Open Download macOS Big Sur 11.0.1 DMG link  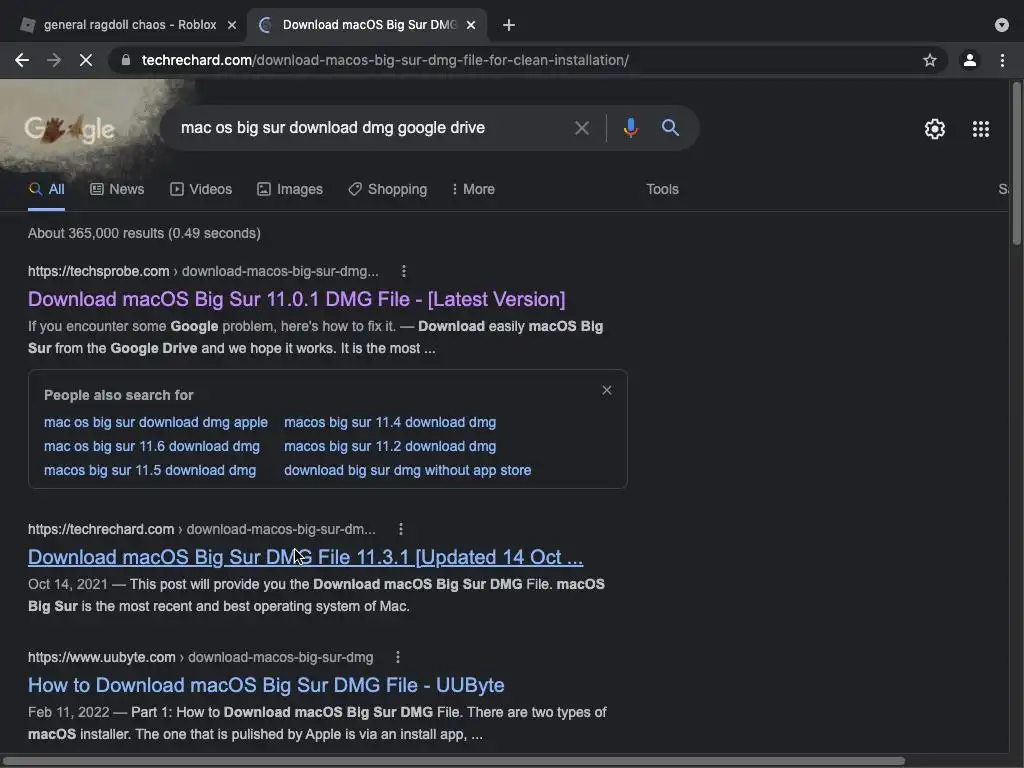tap(296, 299)
